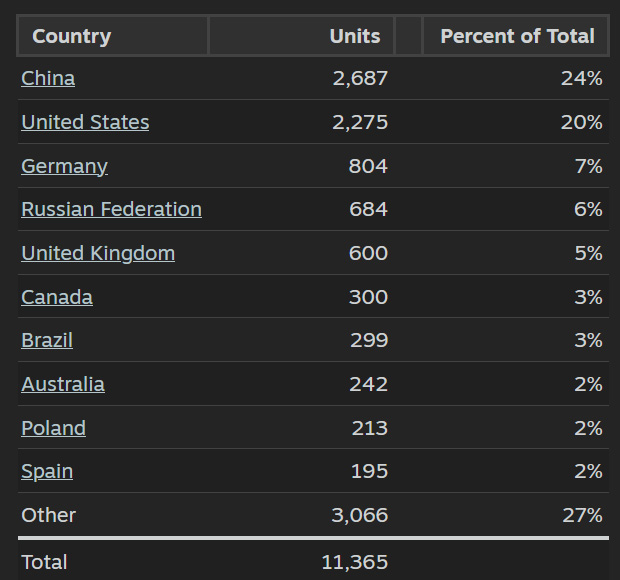Select the Other row label
Viewport: 620px width, 580px height.
[48, 515]
